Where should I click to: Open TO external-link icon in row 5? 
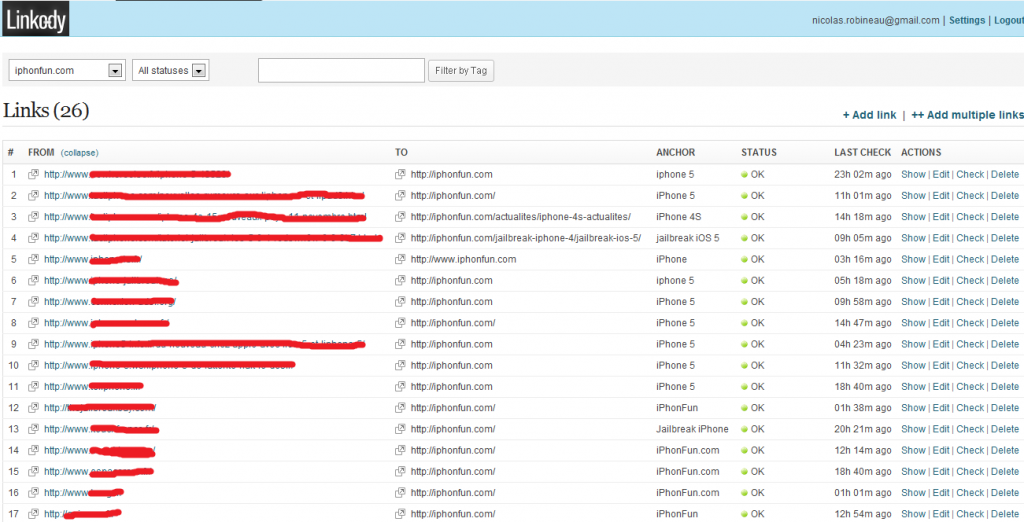[400, 259]
